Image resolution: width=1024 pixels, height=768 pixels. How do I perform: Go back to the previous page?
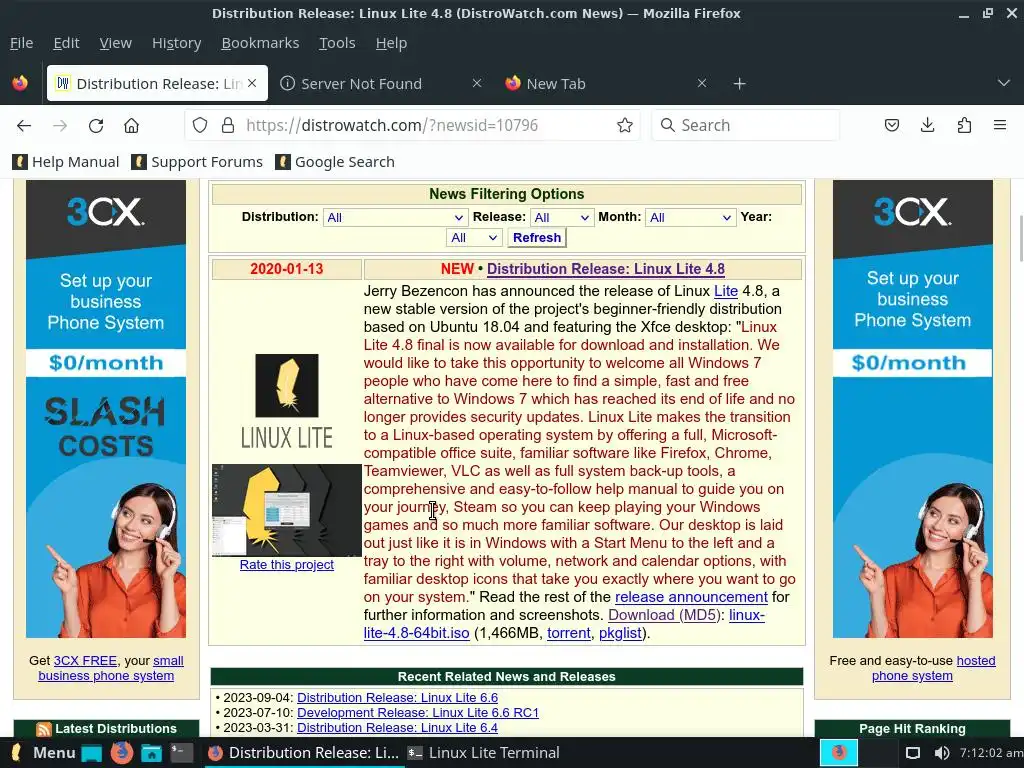[24, 125]
